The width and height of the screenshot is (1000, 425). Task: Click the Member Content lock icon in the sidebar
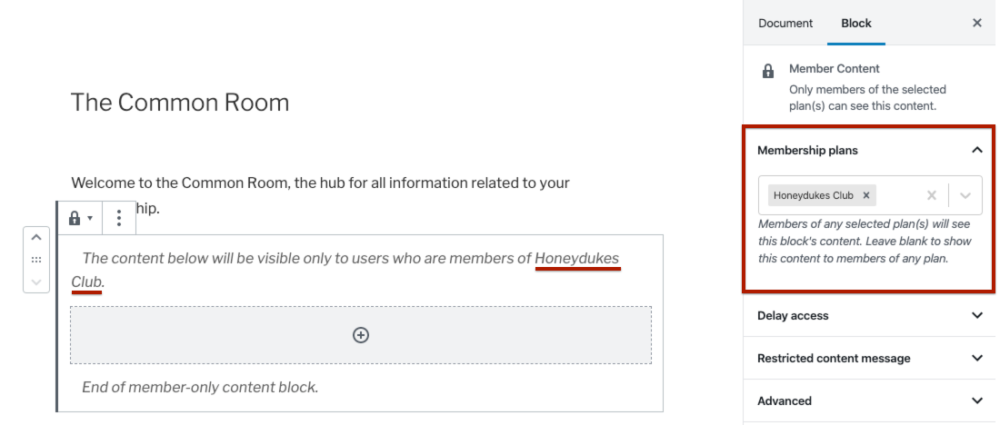768,71
